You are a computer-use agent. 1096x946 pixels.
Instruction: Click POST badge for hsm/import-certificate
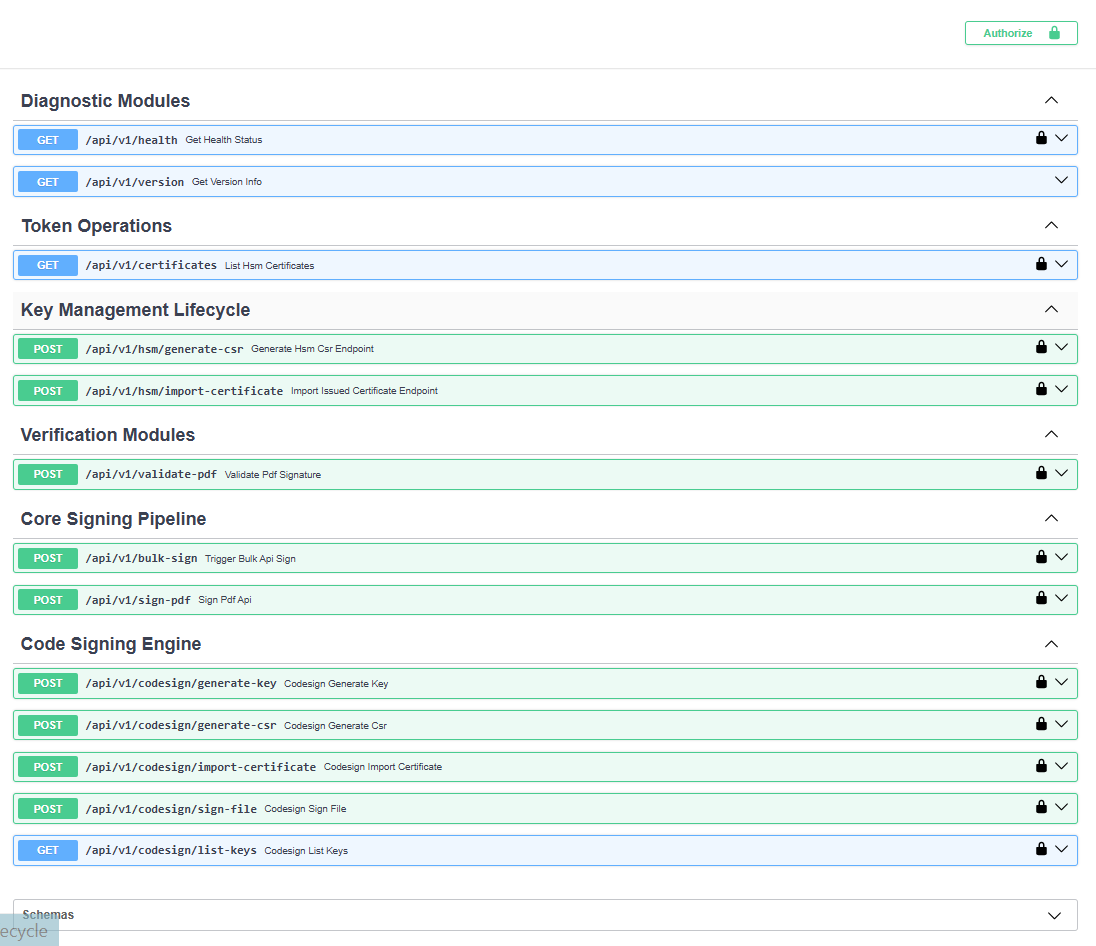coord(48,391)
